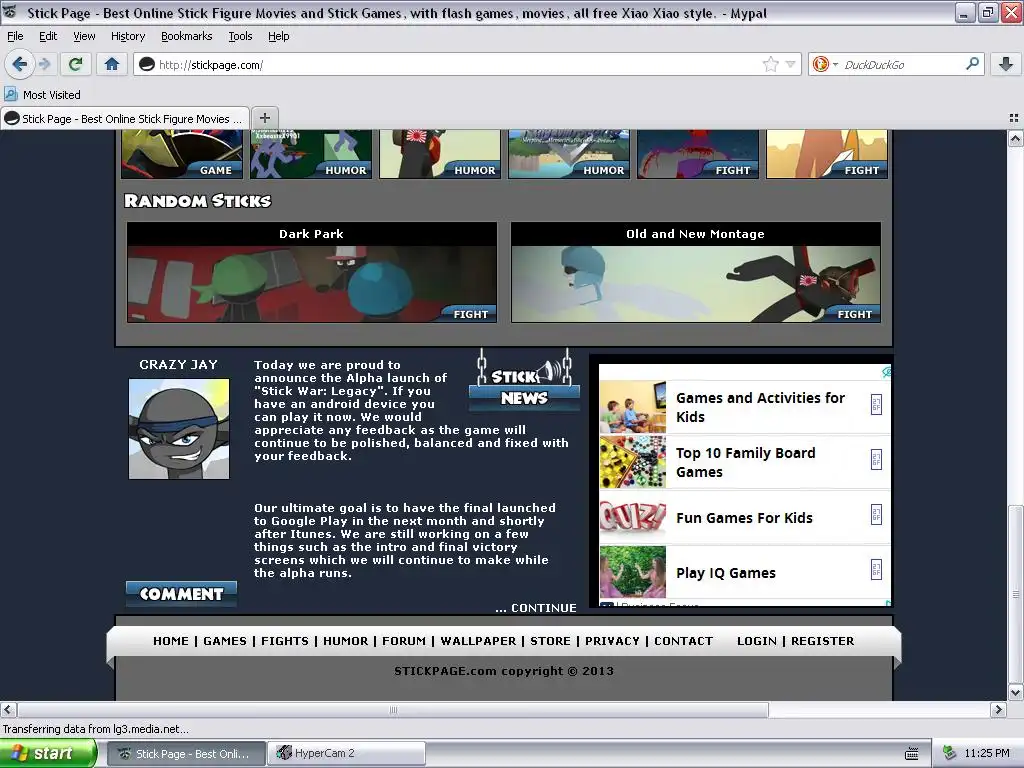Open the Bookmarks menu
The image size is (1024, 768).
click(x=186, y=36)
